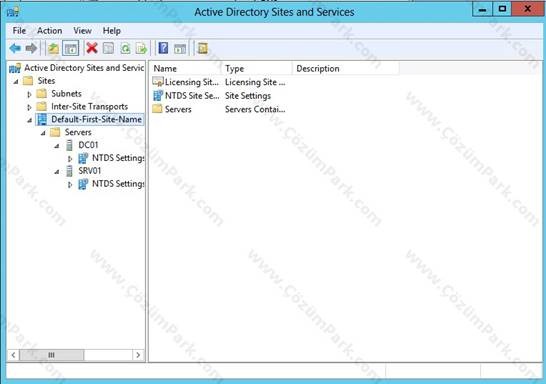Open the Help menu

111,31
